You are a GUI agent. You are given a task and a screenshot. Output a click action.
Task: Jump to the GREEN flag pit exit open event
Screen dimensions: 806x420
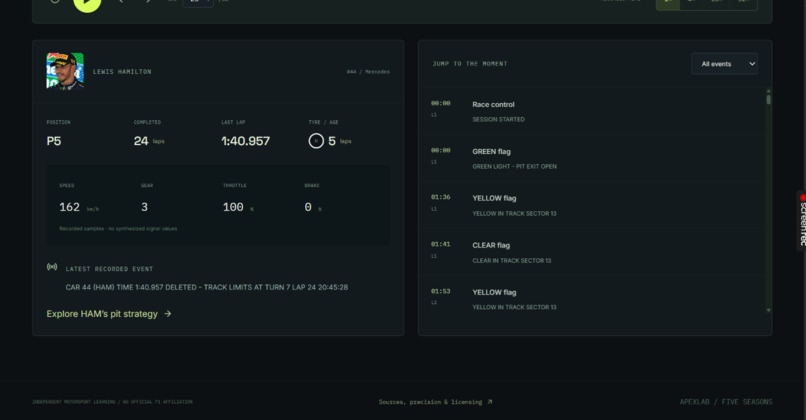[593, 158]
